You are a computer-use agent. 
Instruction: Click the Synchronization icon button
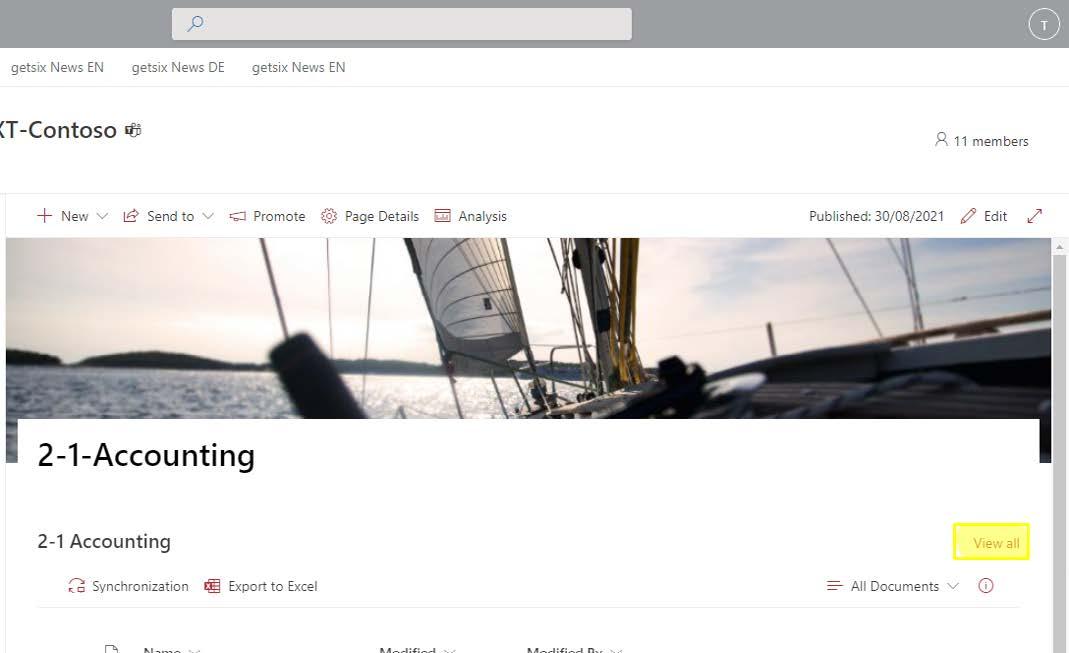click(x=128, y=586)
